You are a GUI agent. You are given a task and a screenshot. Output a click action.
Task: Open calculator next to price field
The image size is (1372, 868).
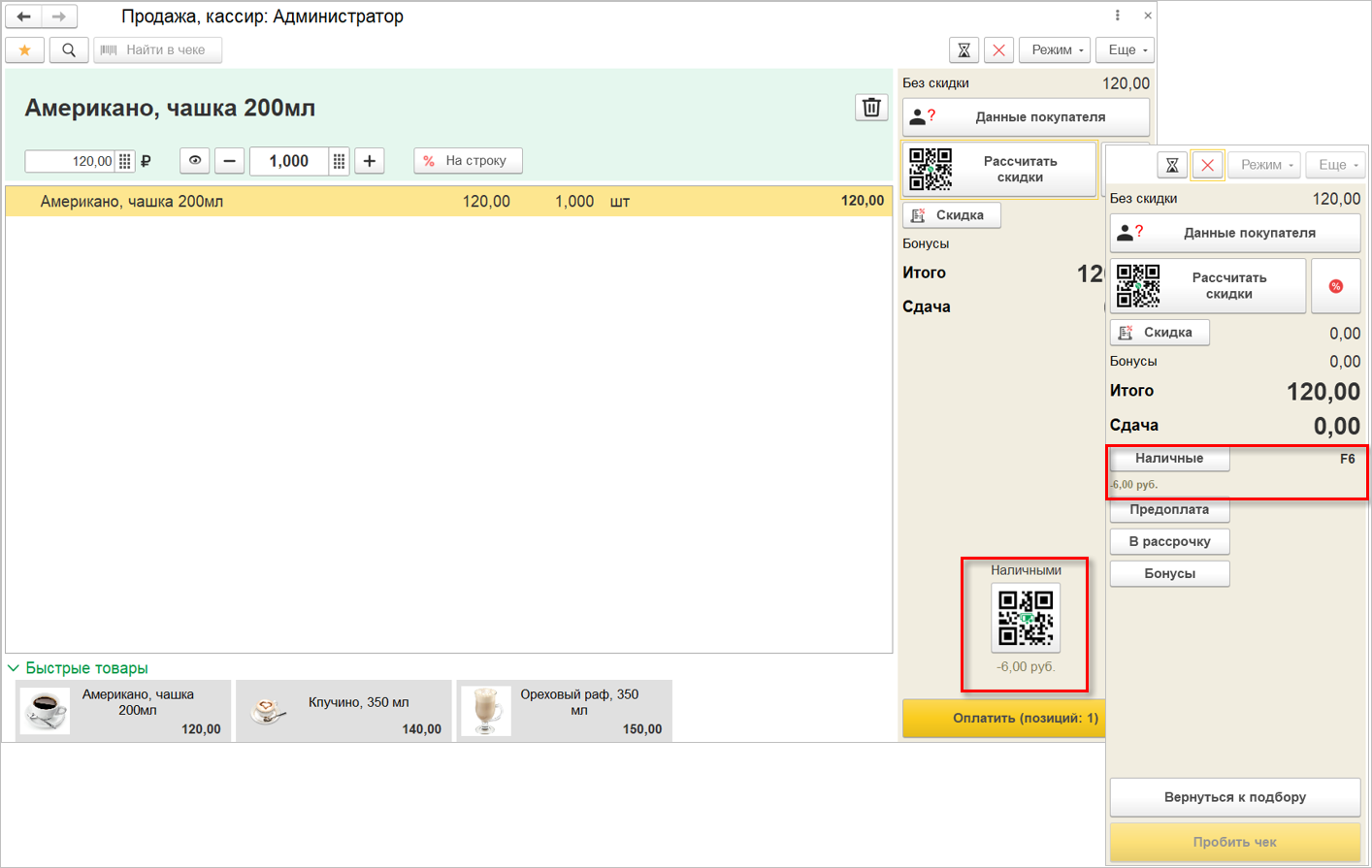tap(125, 161)
